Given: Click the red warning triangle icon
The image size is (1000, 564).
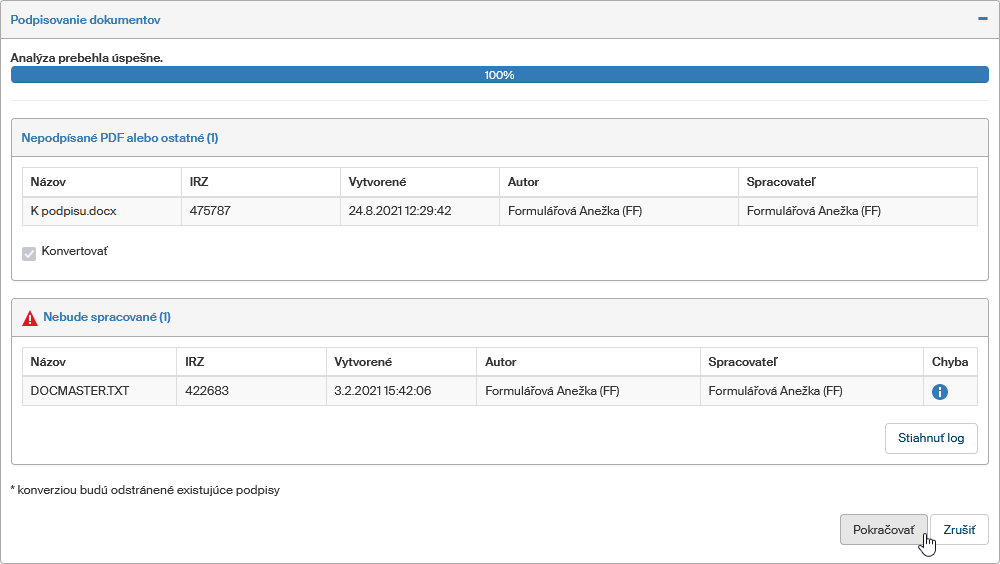Looking at the screenshot, I should (x=30, y=318).
